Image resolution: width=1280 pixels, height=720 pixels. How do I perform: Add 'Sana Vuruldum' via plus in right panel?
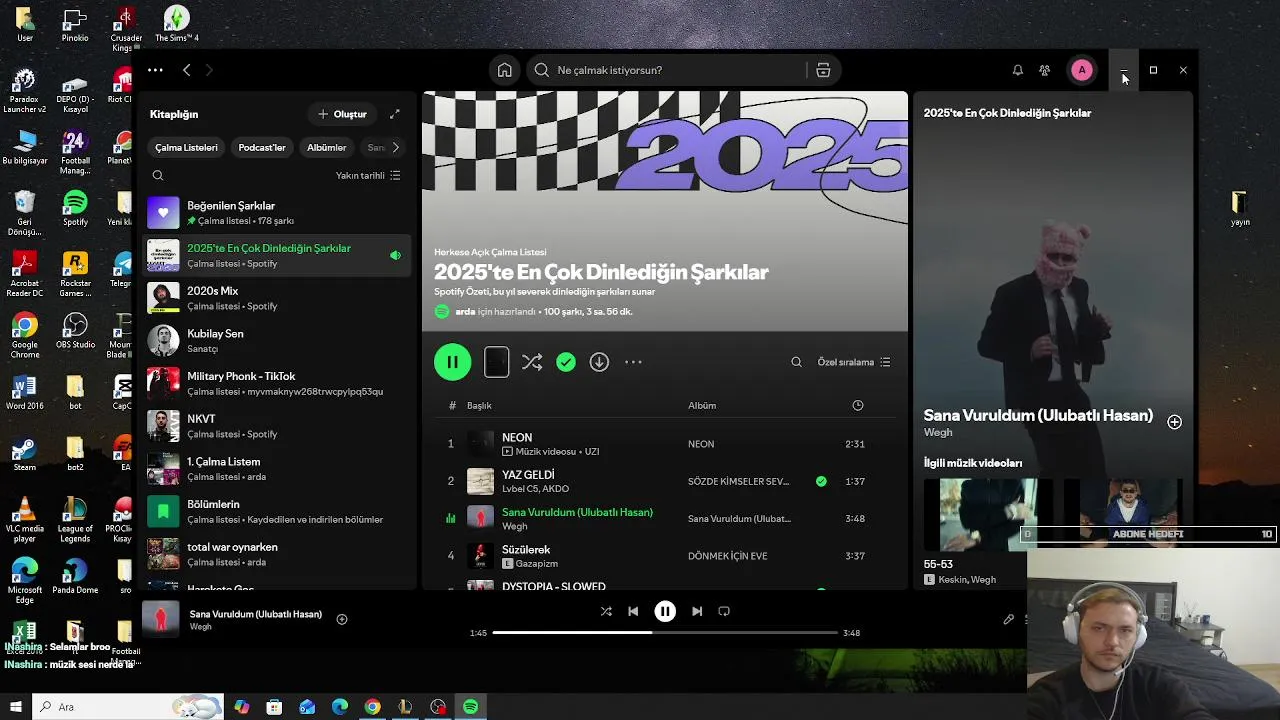coord(1174,422)
